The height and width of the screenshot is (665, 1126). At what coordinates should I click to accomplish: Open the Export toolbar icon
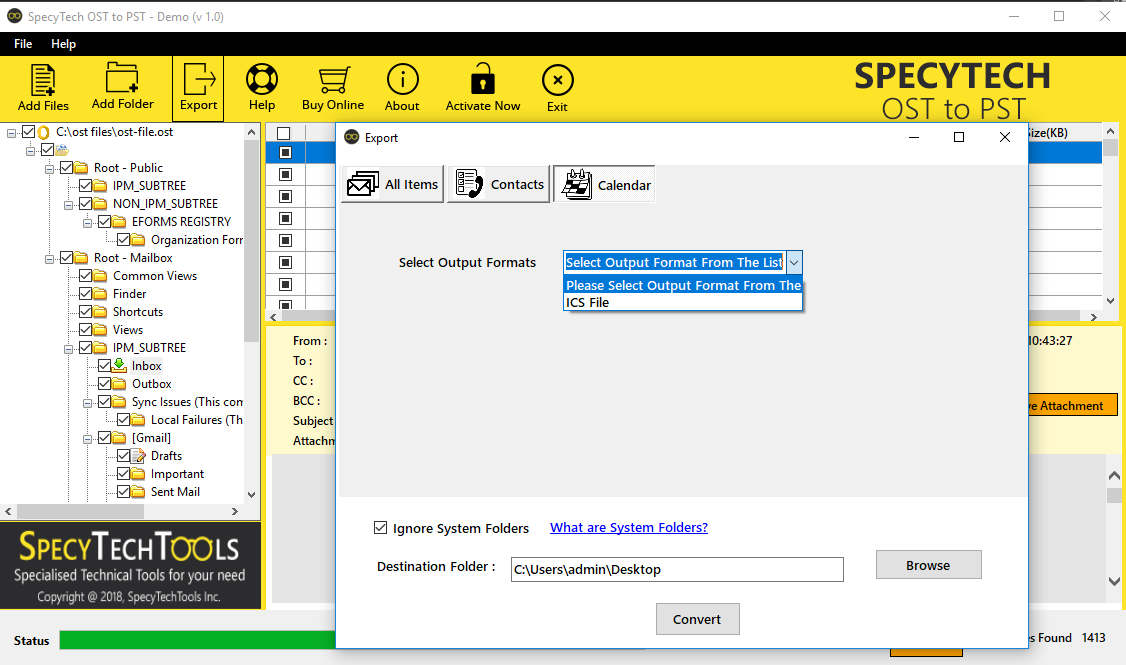point(199,78)
